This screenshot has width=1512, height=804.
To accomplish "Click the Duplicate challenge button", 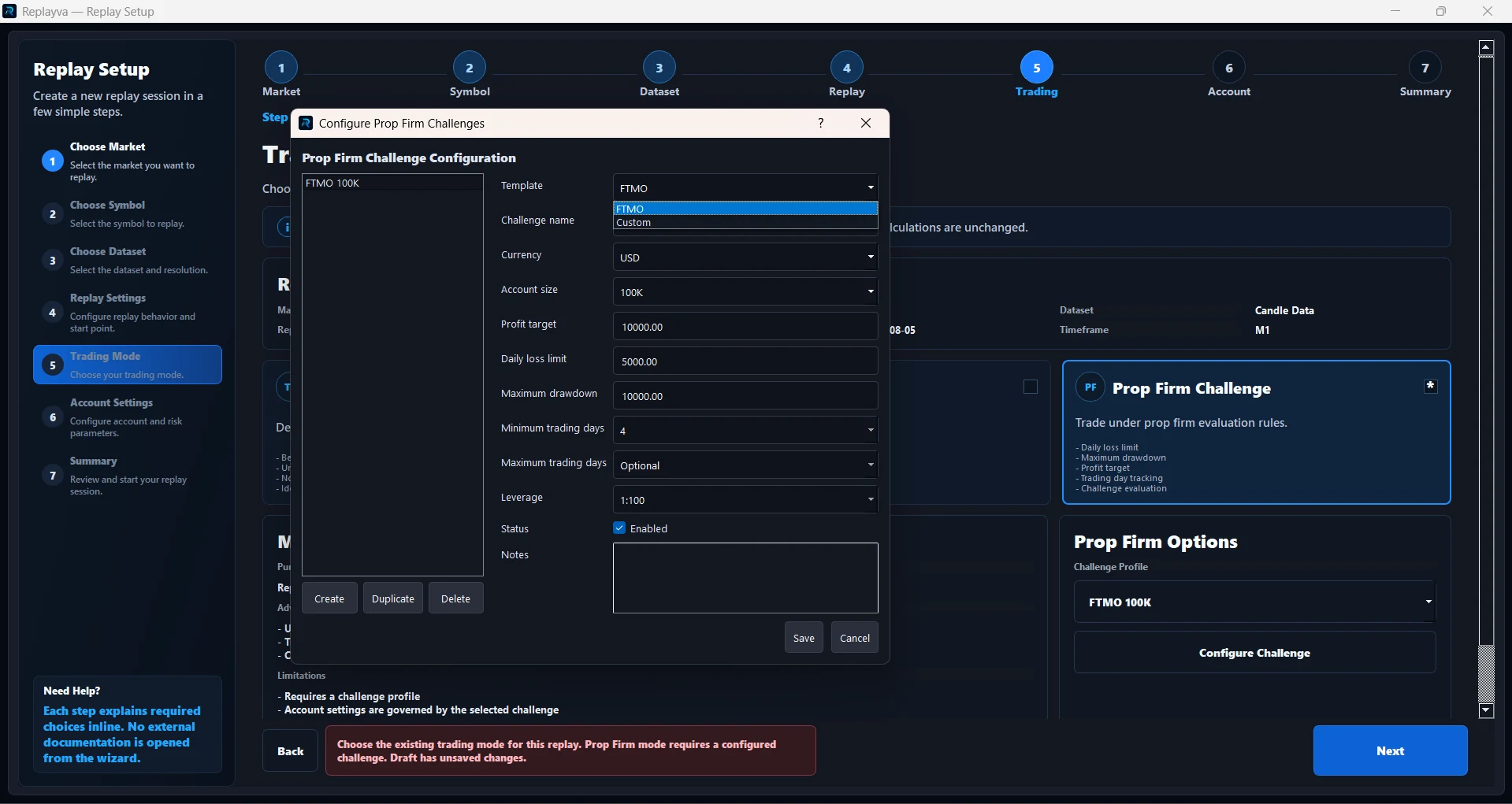I will point(393,598).
